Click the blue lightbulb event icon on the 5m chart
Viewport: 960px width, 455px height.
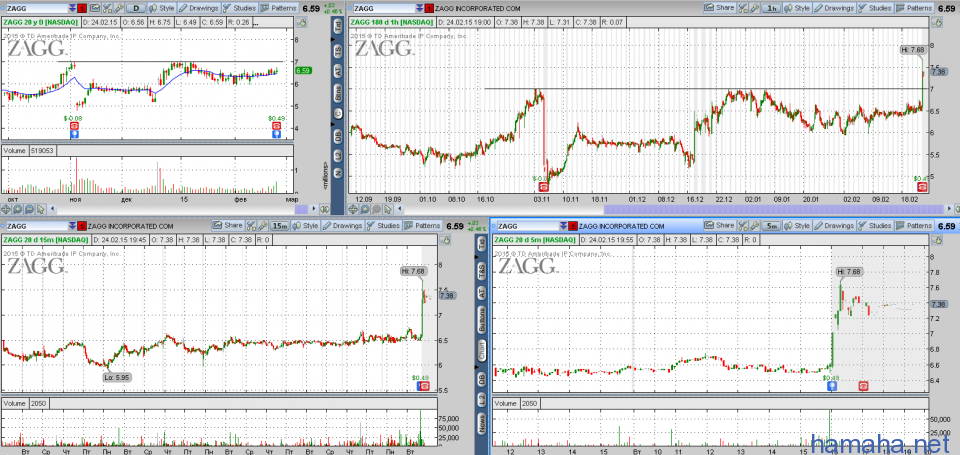[831, 386]
